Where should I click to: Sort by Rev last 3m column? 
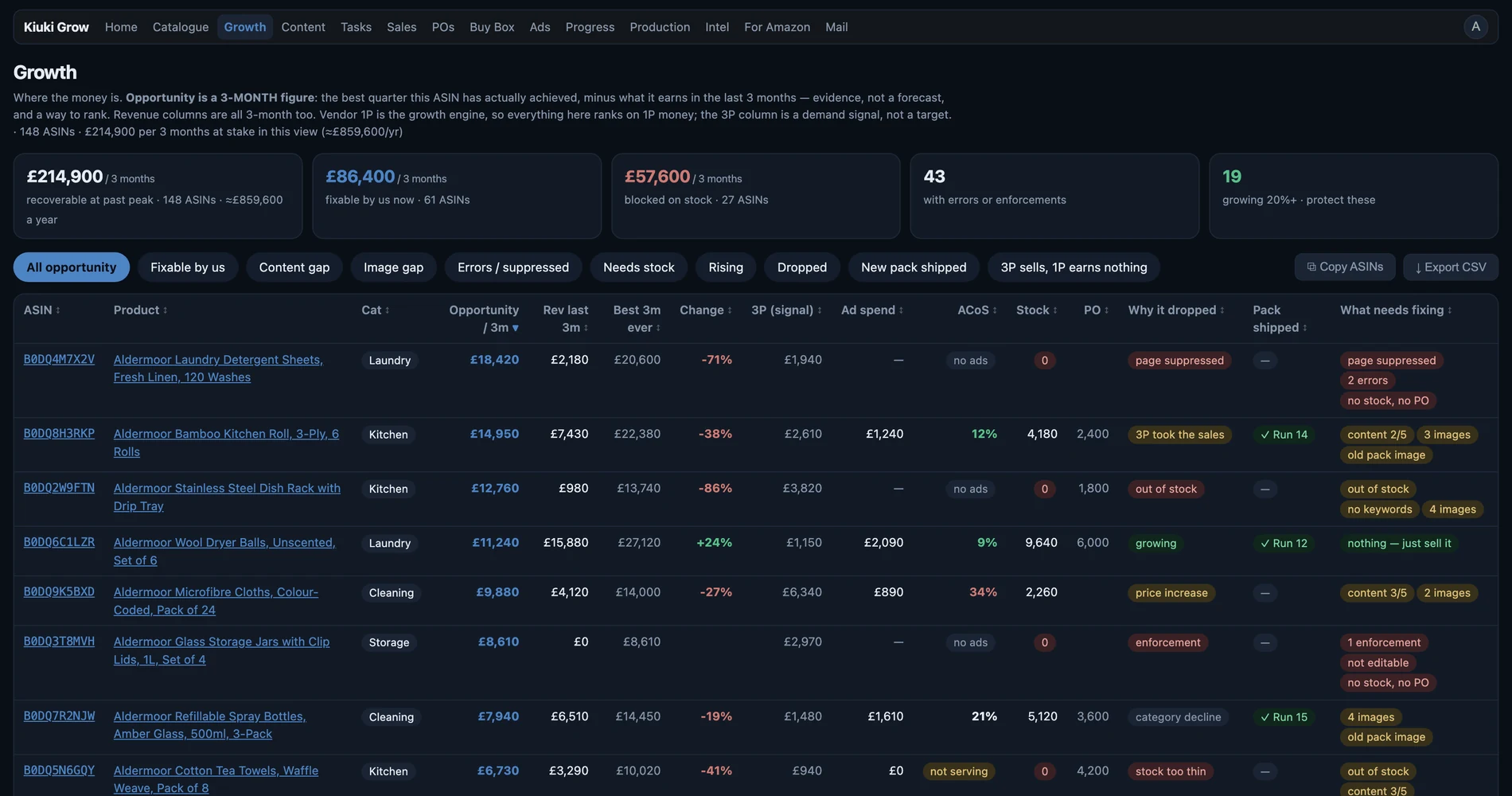click(x=566, y=318)
